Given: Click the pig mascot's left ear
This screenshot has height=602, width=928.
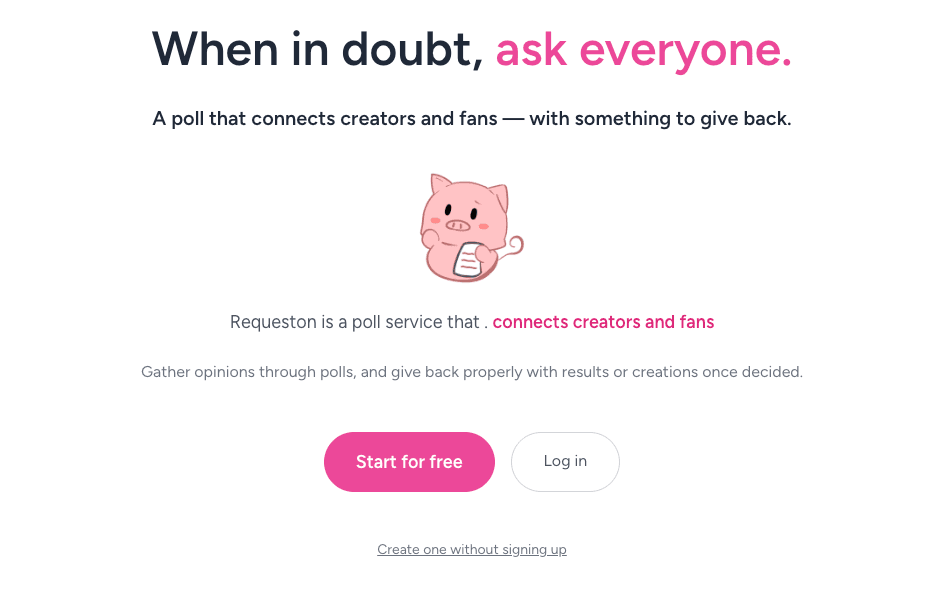Looking at the screenshot, I should [440, 185].
